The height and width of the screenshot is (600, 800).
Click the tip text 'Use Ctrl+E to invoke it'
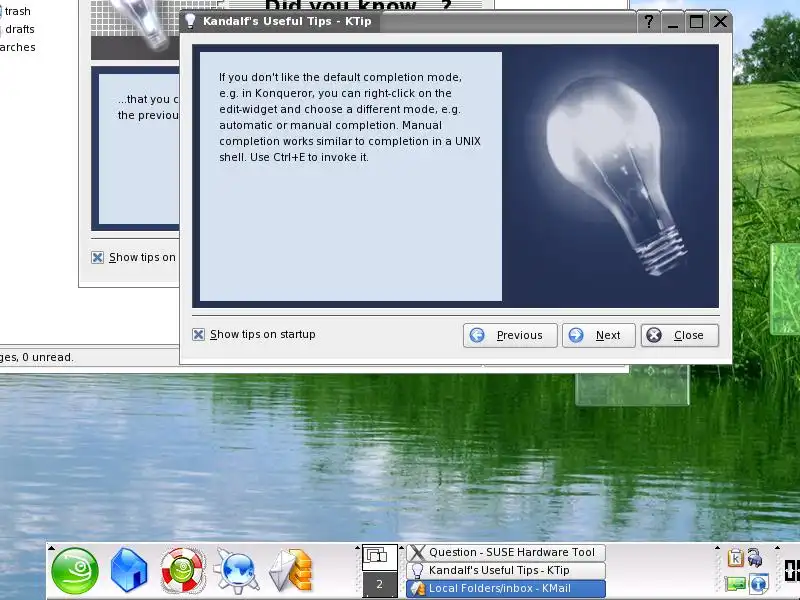(309, 157)
